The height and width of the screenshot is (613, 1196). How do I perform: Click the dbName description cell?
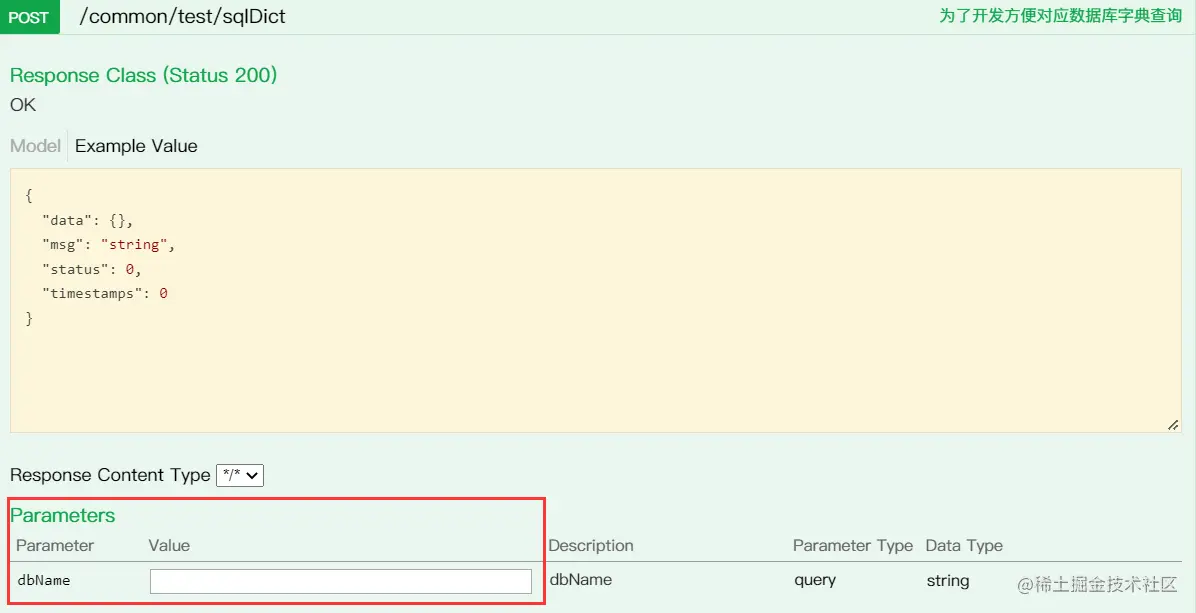pyautogui.click(x=580, y=579)
